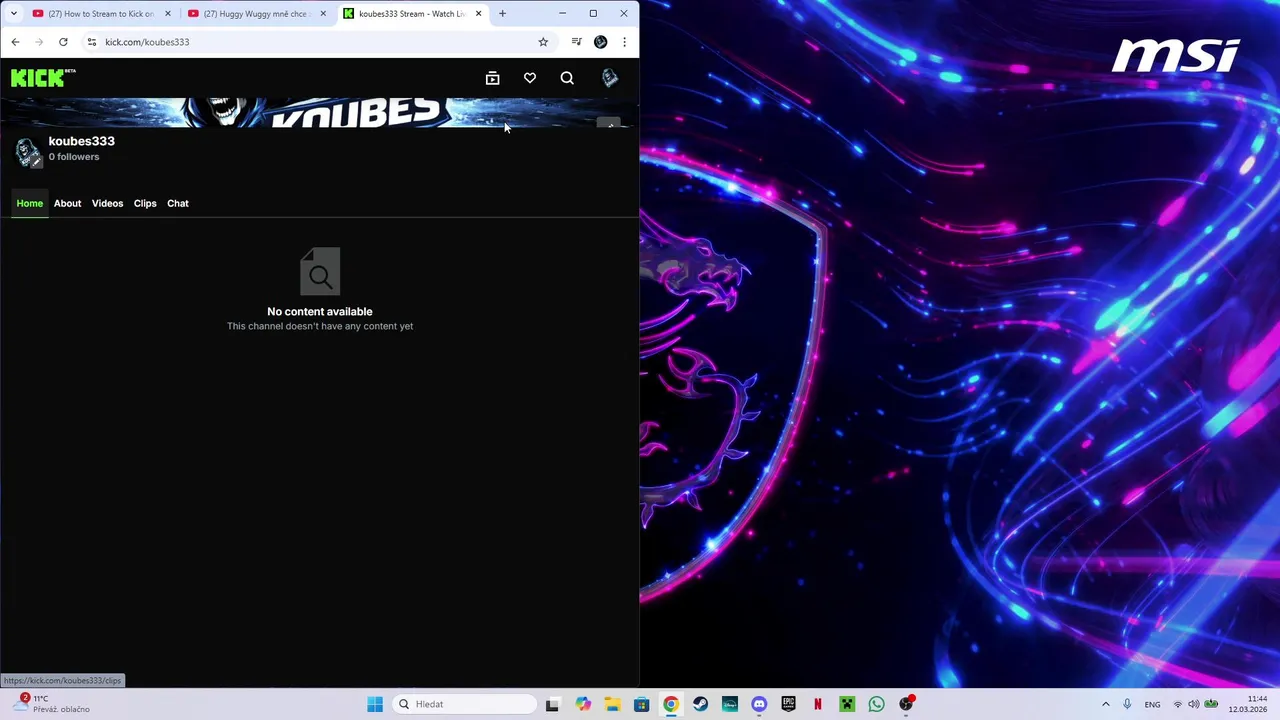Open Steam from the taskbar
1280x720 pixels.
[x=700, y=704]
